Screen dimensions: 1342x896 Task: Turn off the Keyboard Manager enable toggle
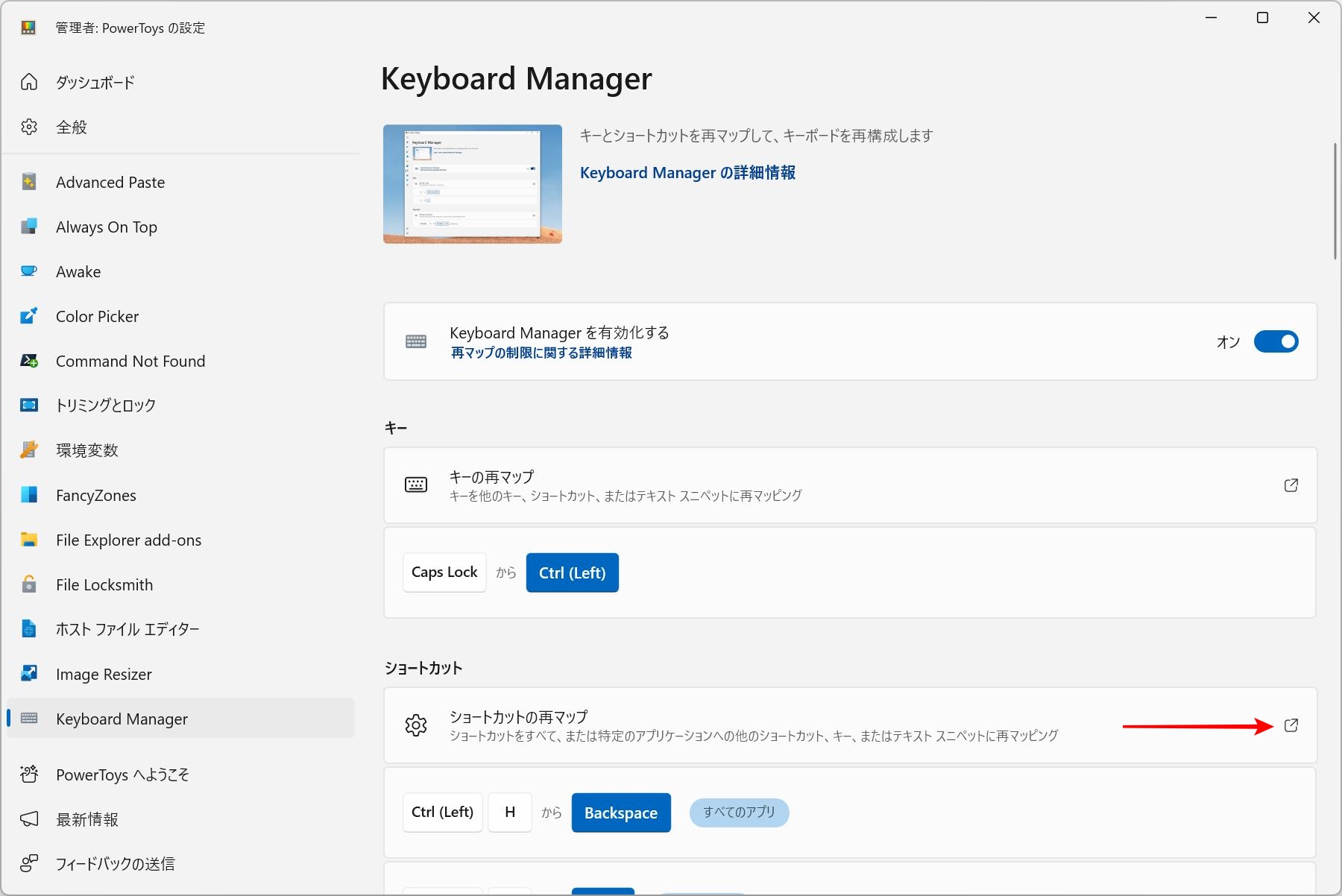(x=1276, y=341)
